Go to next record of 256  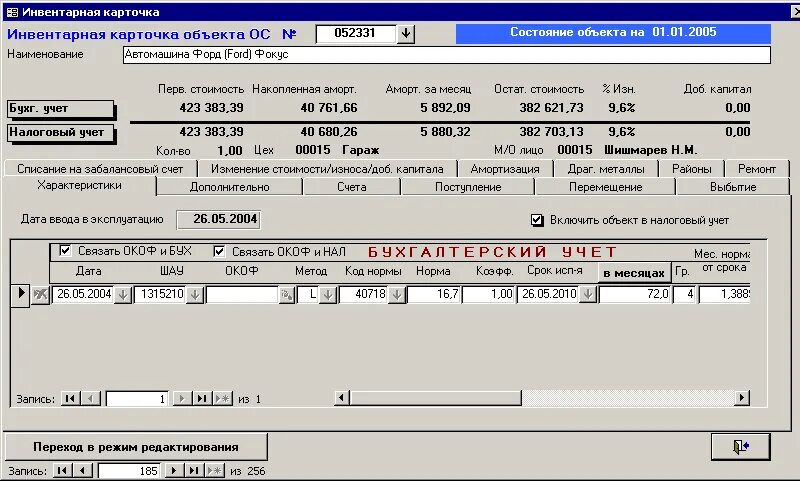pos(174,470)
